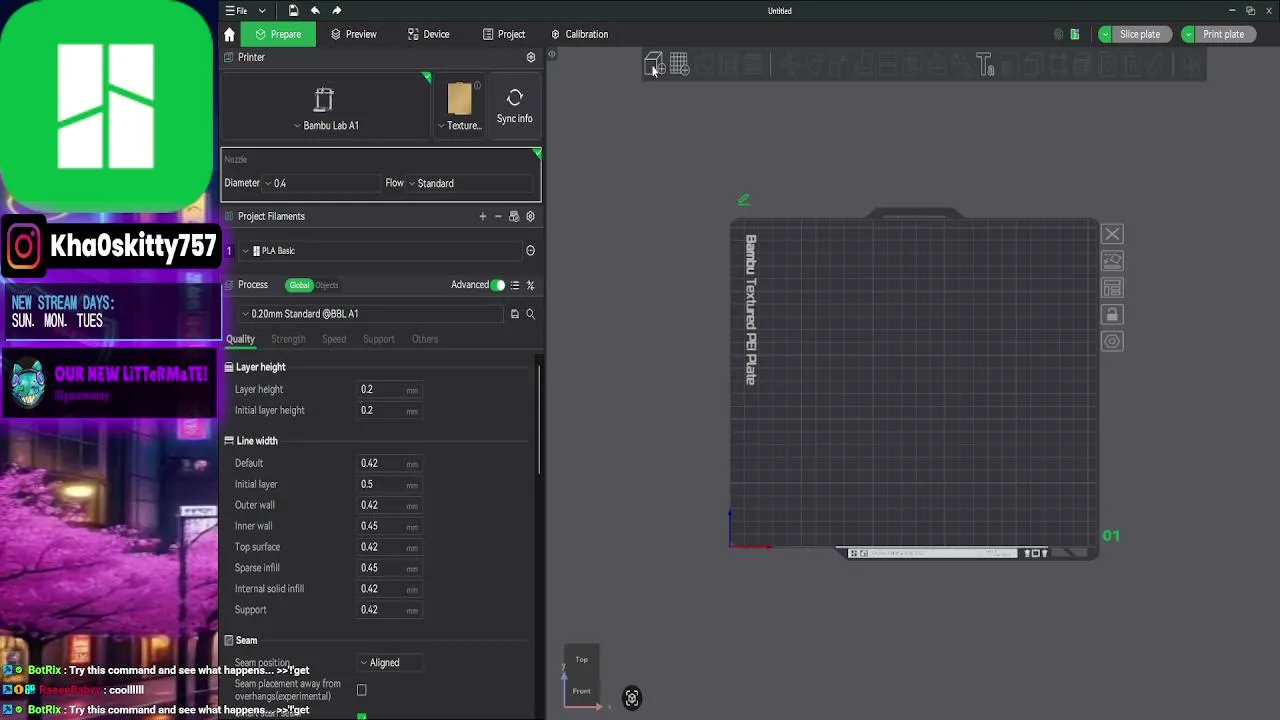Open the Strength settings tab

(x=288, y=339)
